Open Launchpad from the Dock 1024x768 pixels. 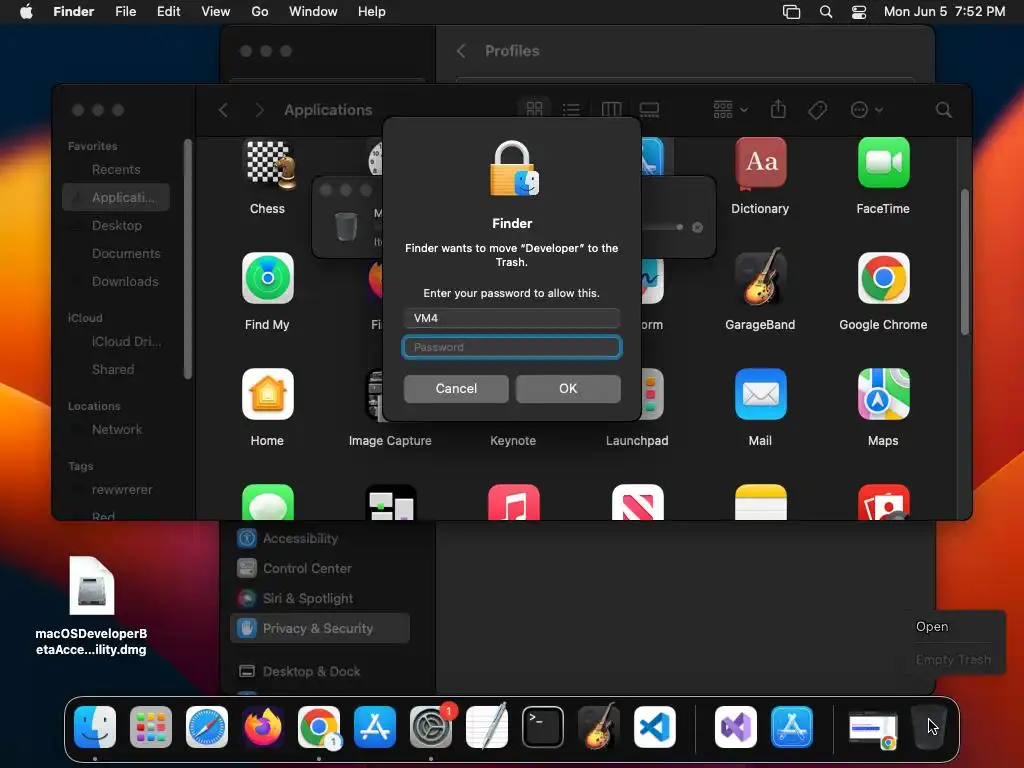click(151, 727)
